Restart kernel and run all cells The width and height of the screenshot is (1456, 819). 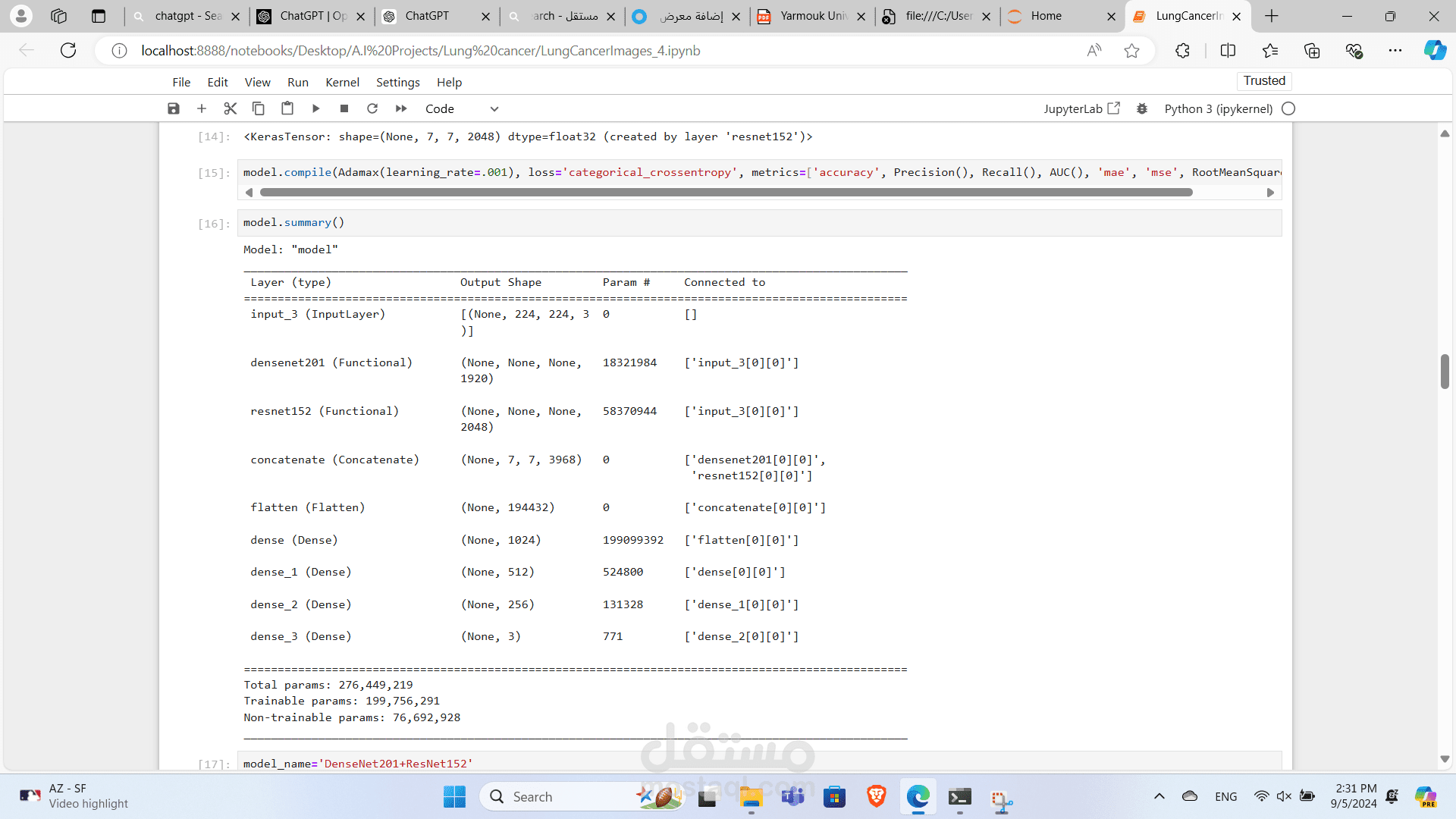coord(401,108)
